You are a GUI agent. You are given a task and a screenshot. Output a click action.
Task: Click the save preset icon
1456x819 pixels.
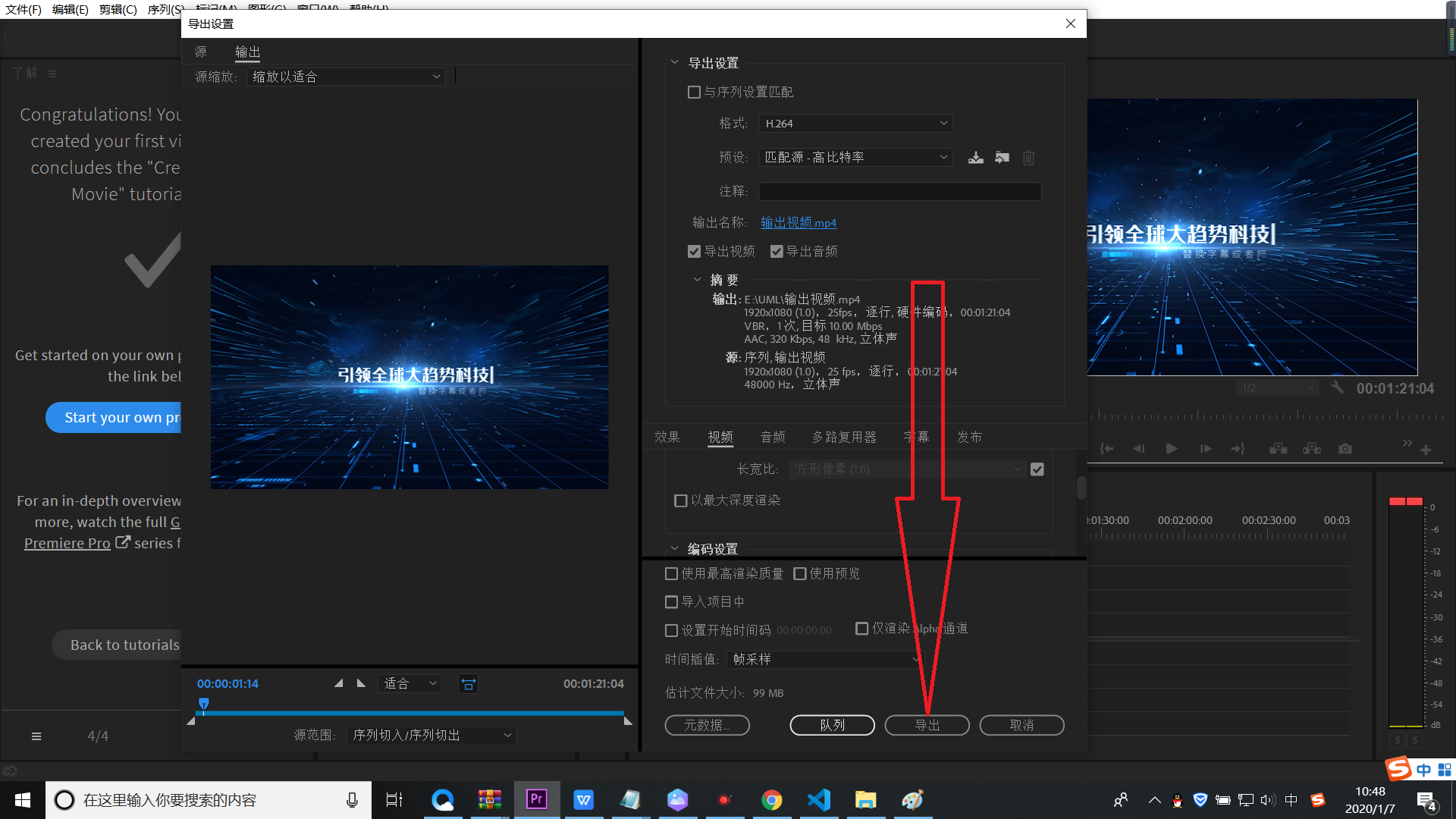(x=976, y=158)
